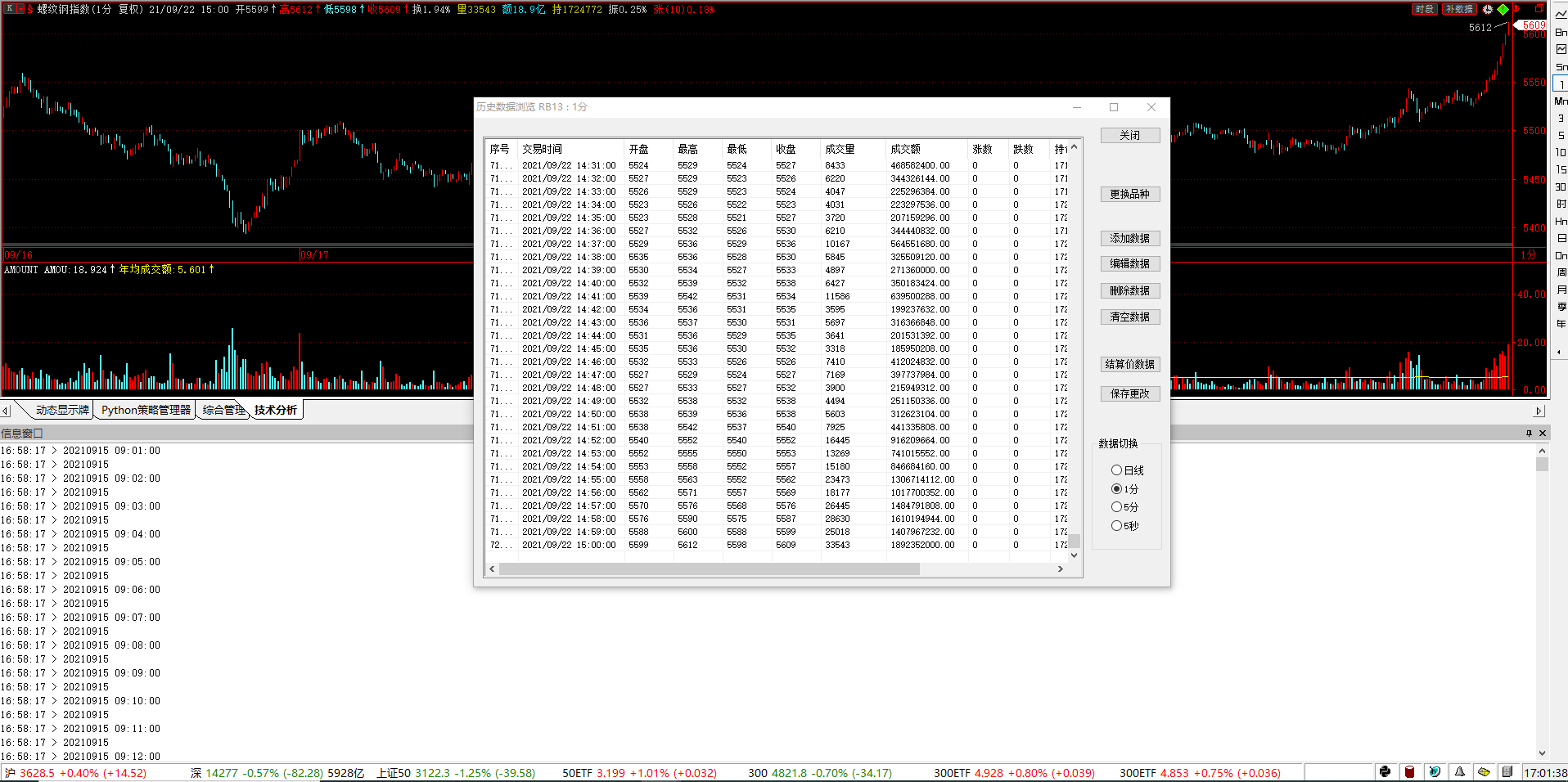Select the 5分 data interval option
The width and height of the screenshot is (1568, 782).
(x=1116, y=507)
